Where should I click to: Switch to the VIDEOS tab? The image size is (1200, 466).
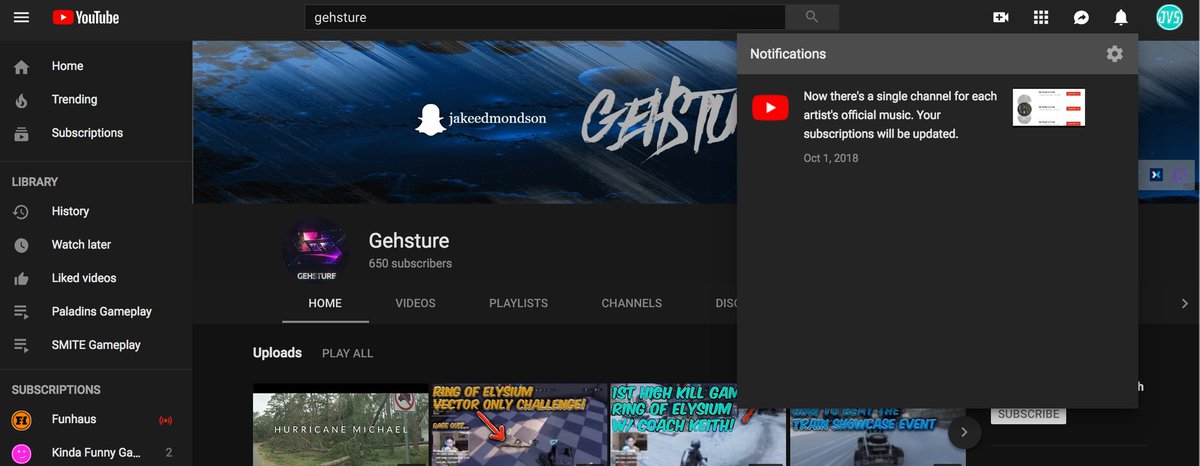click(415, 303)
